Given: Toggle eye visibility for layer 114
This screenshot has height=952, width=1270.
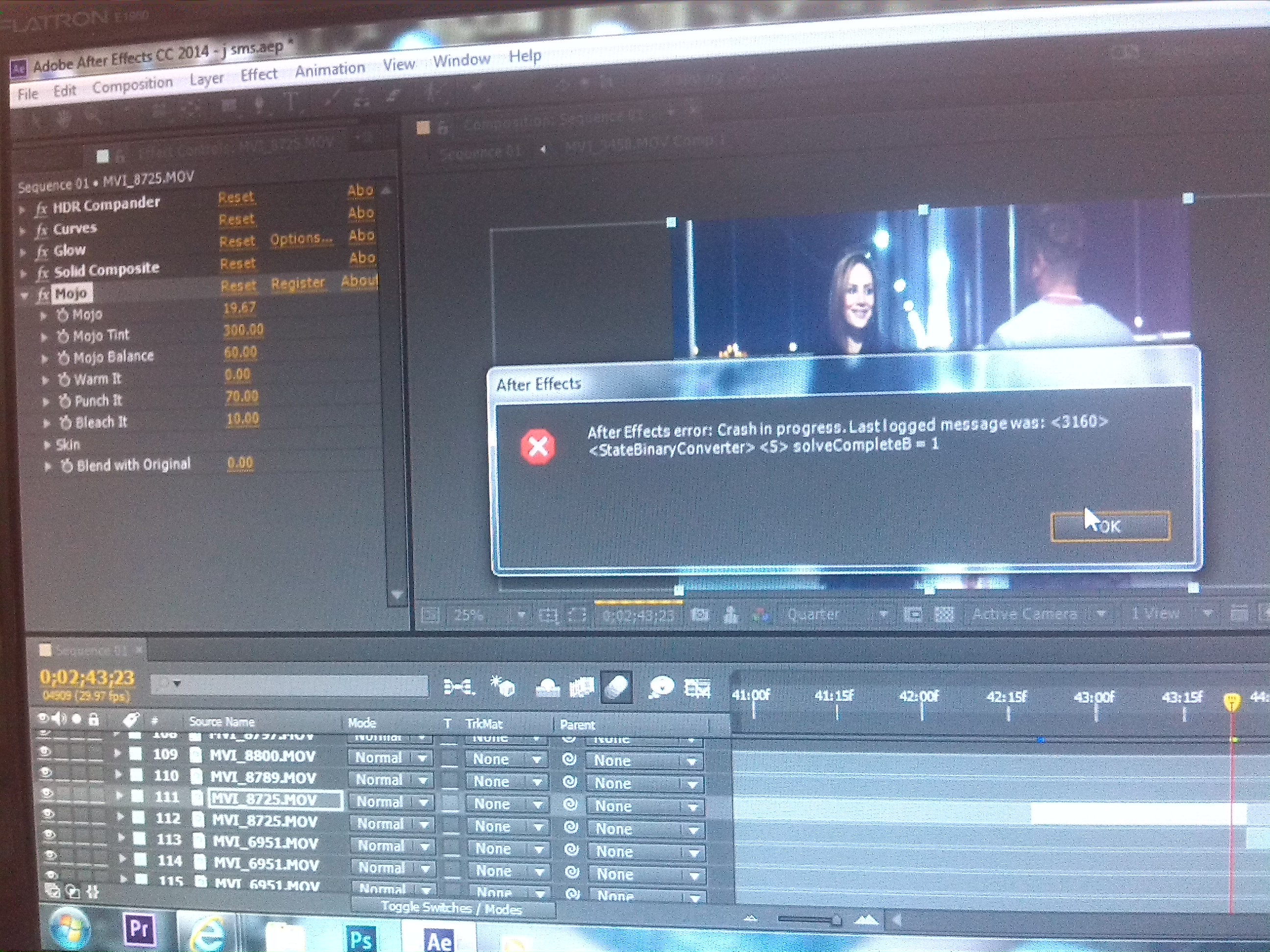Looking at the screenshot, I should (50, 855).
